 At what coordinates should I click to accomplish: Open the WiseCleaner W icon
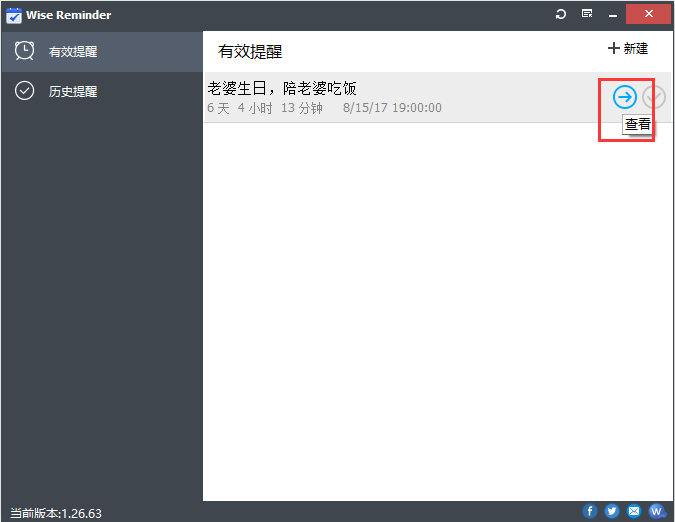pos(656,511)
